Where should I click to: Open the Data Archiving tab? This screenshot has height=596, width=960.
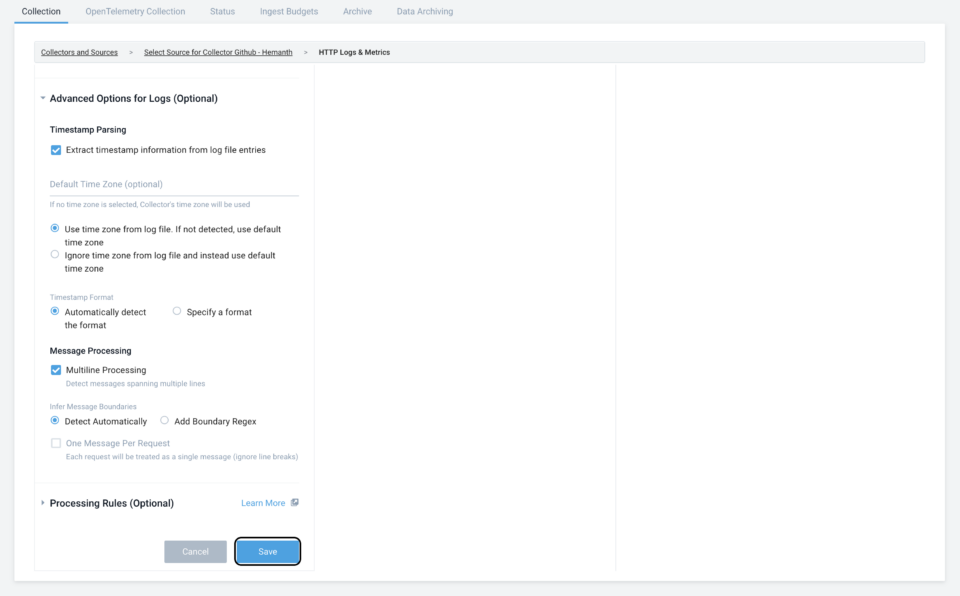coord(422,11)
